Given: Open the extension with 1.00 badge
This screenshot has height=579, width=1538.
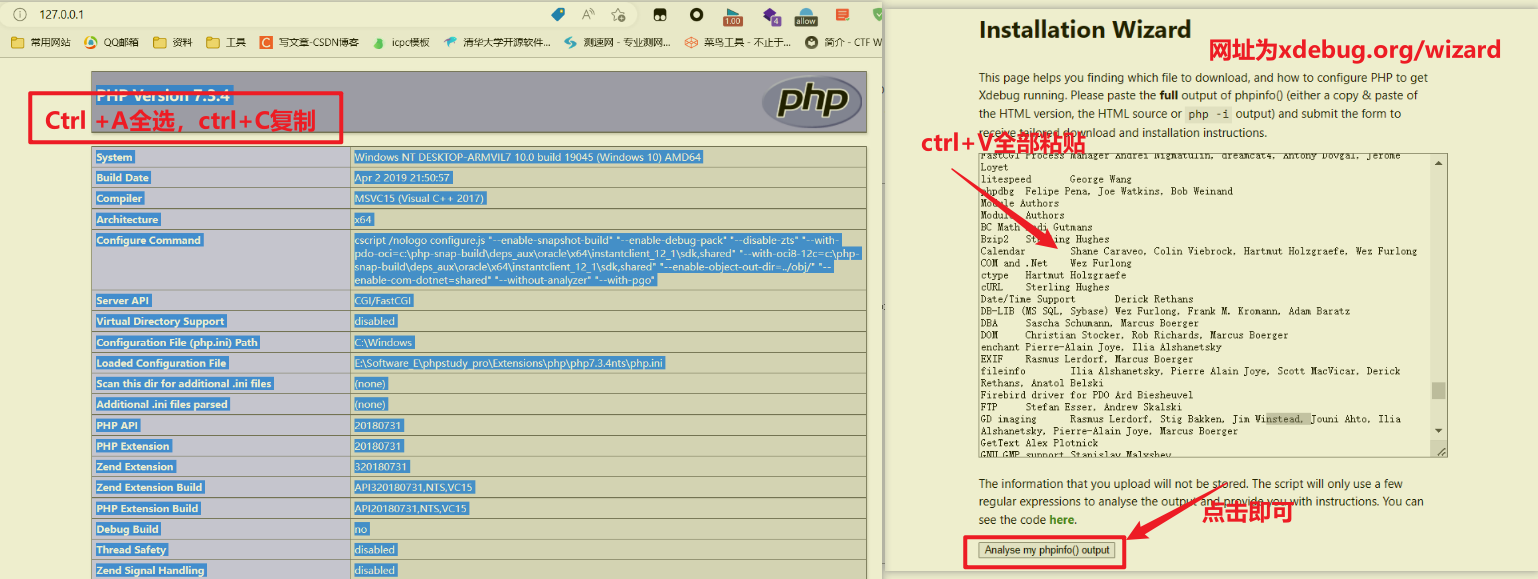Looking at the screenshot, I should click(733, 16).
